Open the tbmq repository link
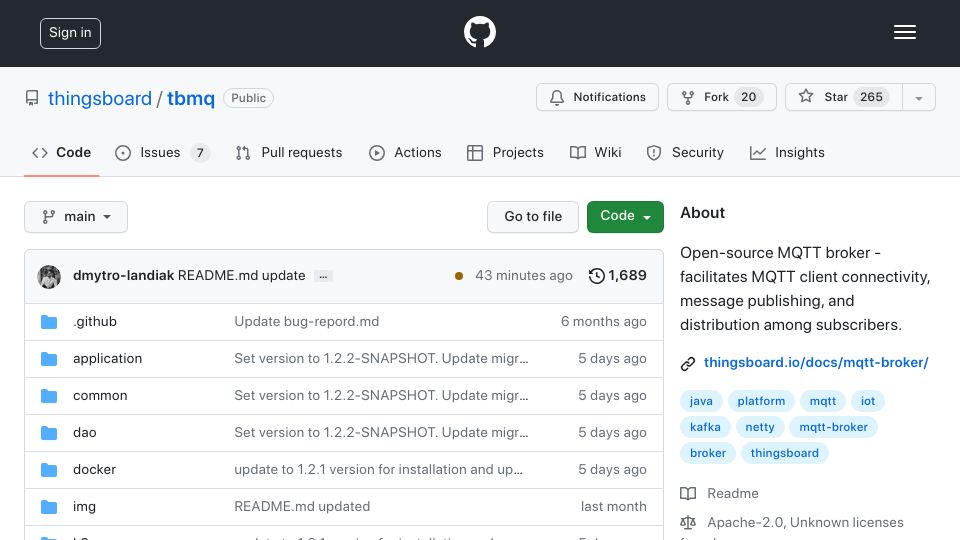 pyautogui.click(x=191, y=98)
